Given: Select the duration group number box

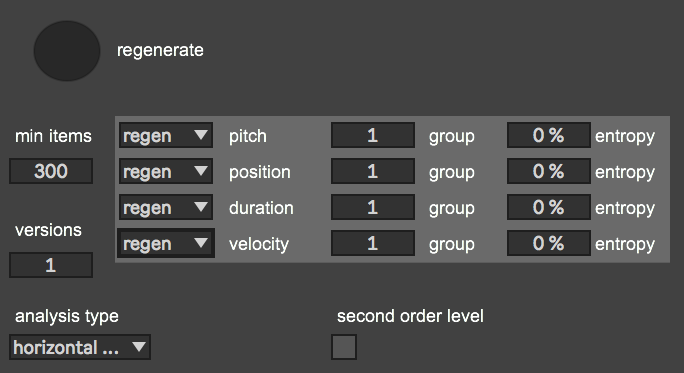Looking at the screenshot, I should point(373,207).
